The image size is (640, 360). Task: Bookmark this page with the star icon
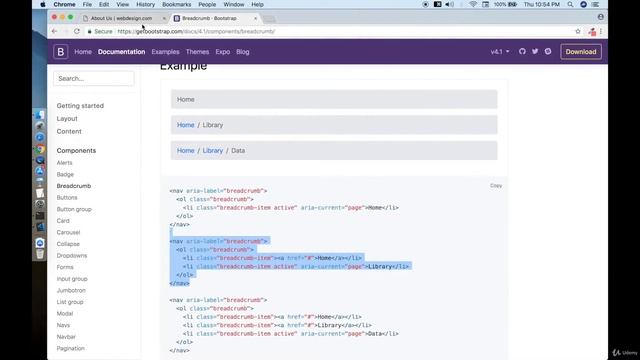click(578, 31)
